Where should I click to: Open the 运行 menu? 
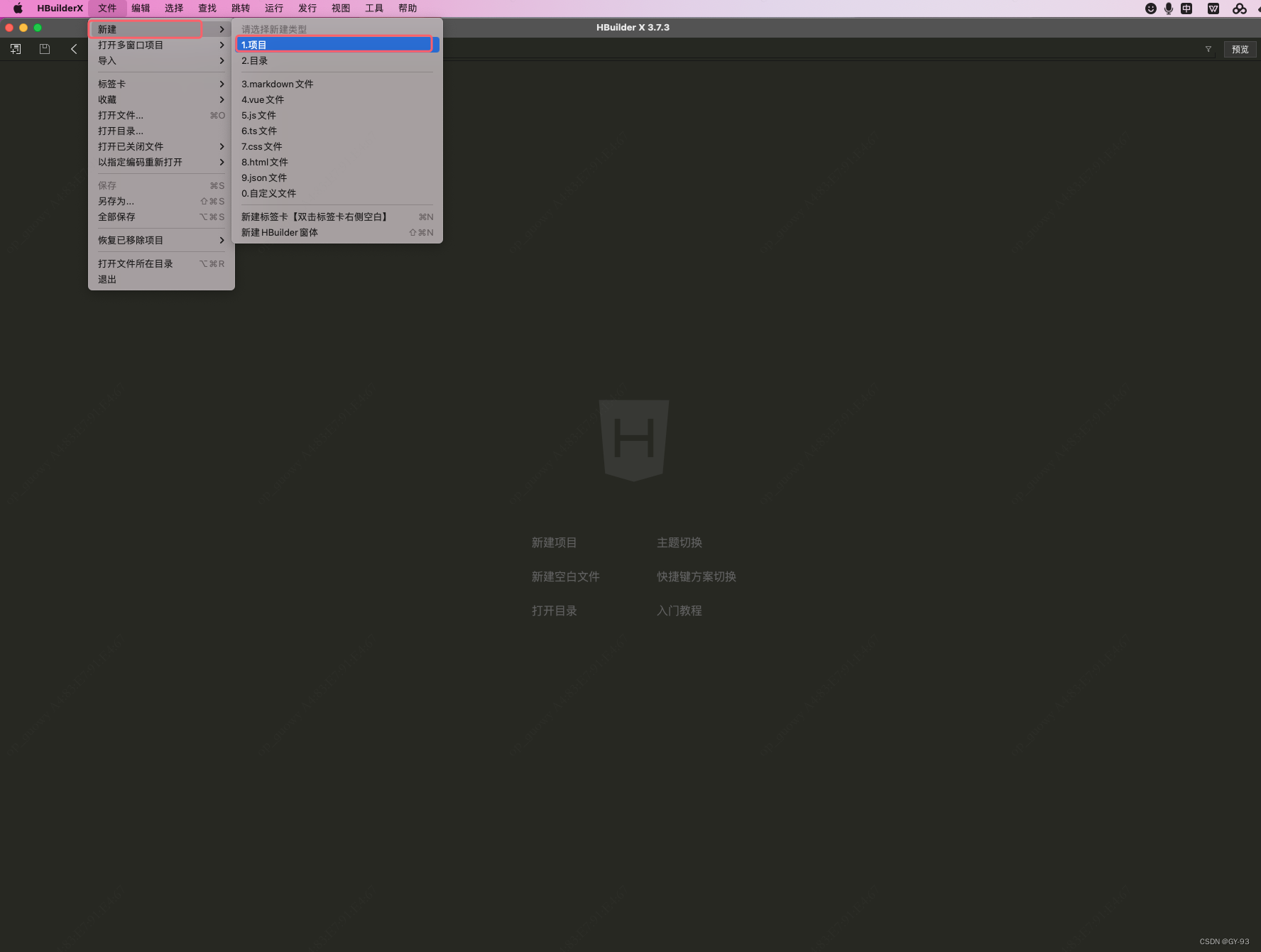(274, 9)
